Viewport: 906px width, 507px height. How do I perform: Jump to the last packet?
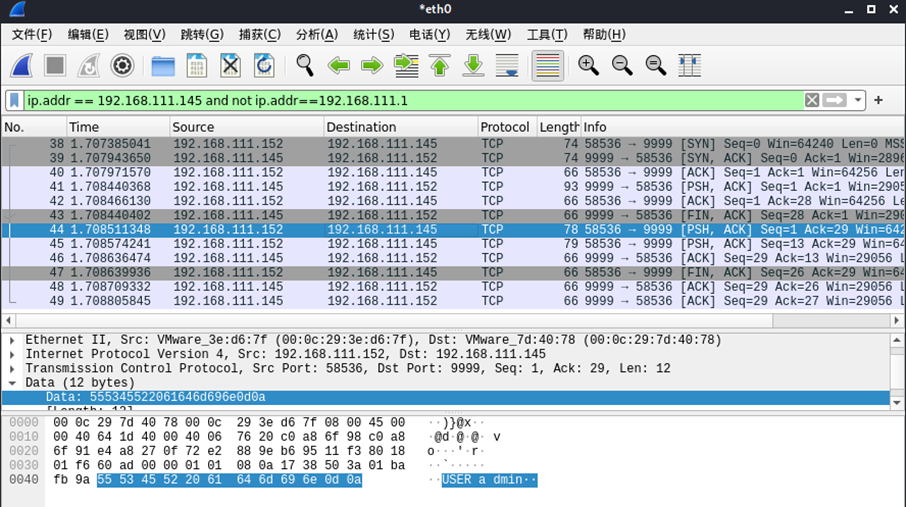[x=473, y=65]
